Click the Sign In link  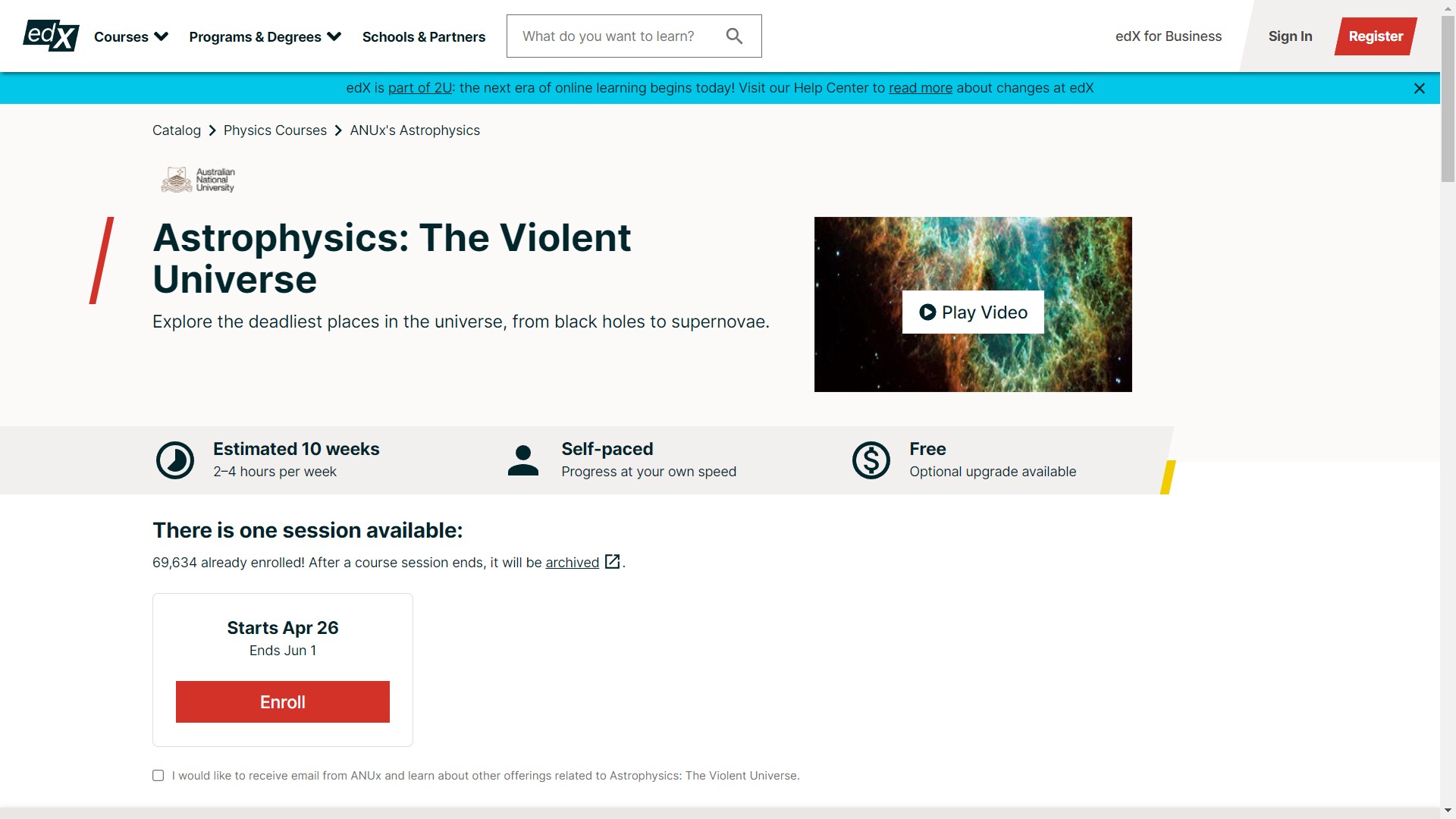[x=1290, y=36]
